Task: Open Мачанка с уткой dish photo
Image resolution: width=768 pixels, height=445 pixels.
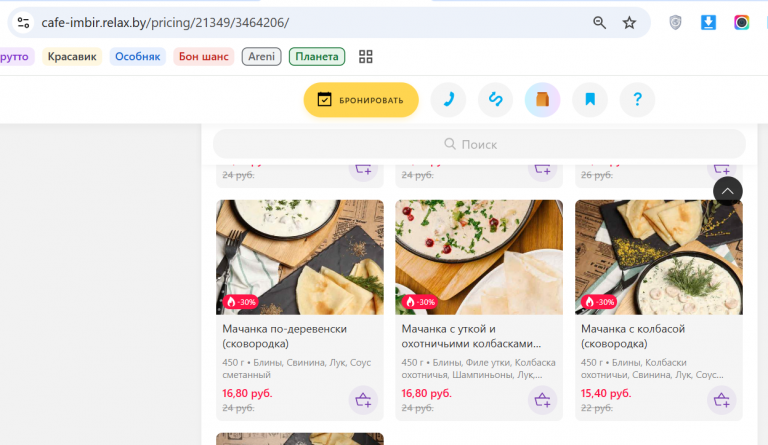Action: coord(479,257)
